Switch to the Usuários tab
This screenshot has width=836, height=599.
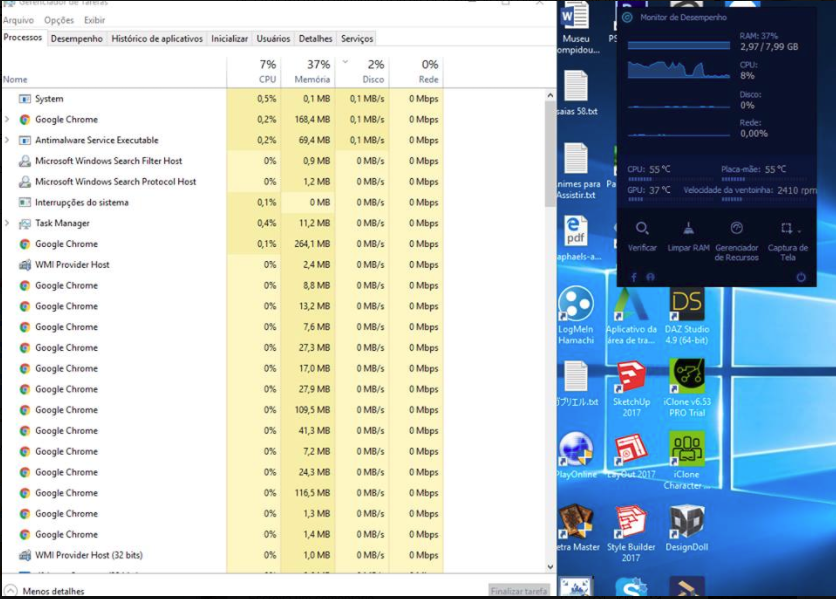[x=273, y=38]
